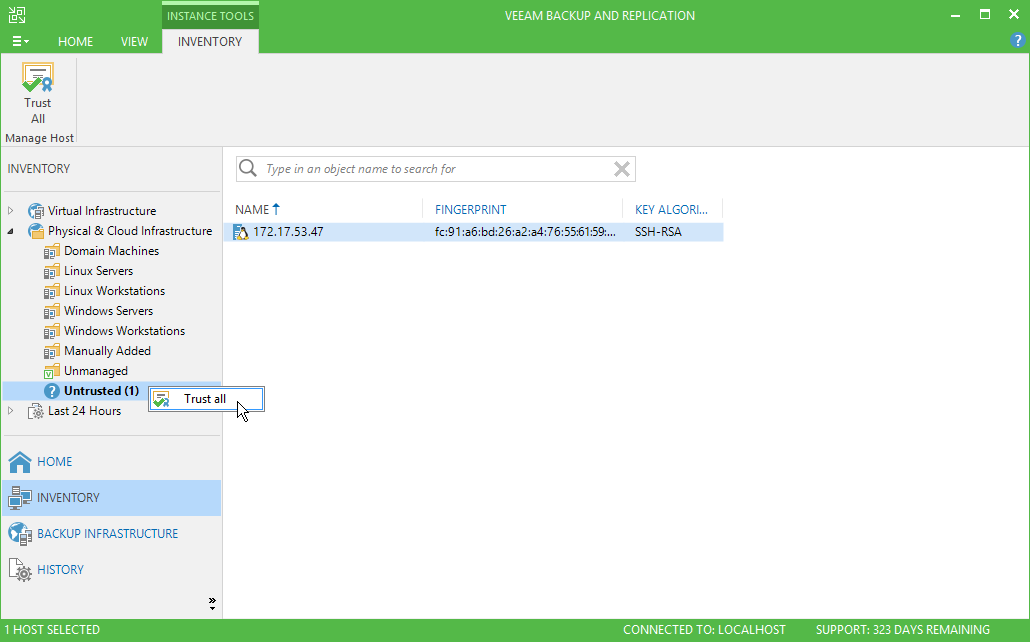This screenshot has height=642, width=1030.
Task: Click the INVENTORY computers icon
Action: click(20, 498)
